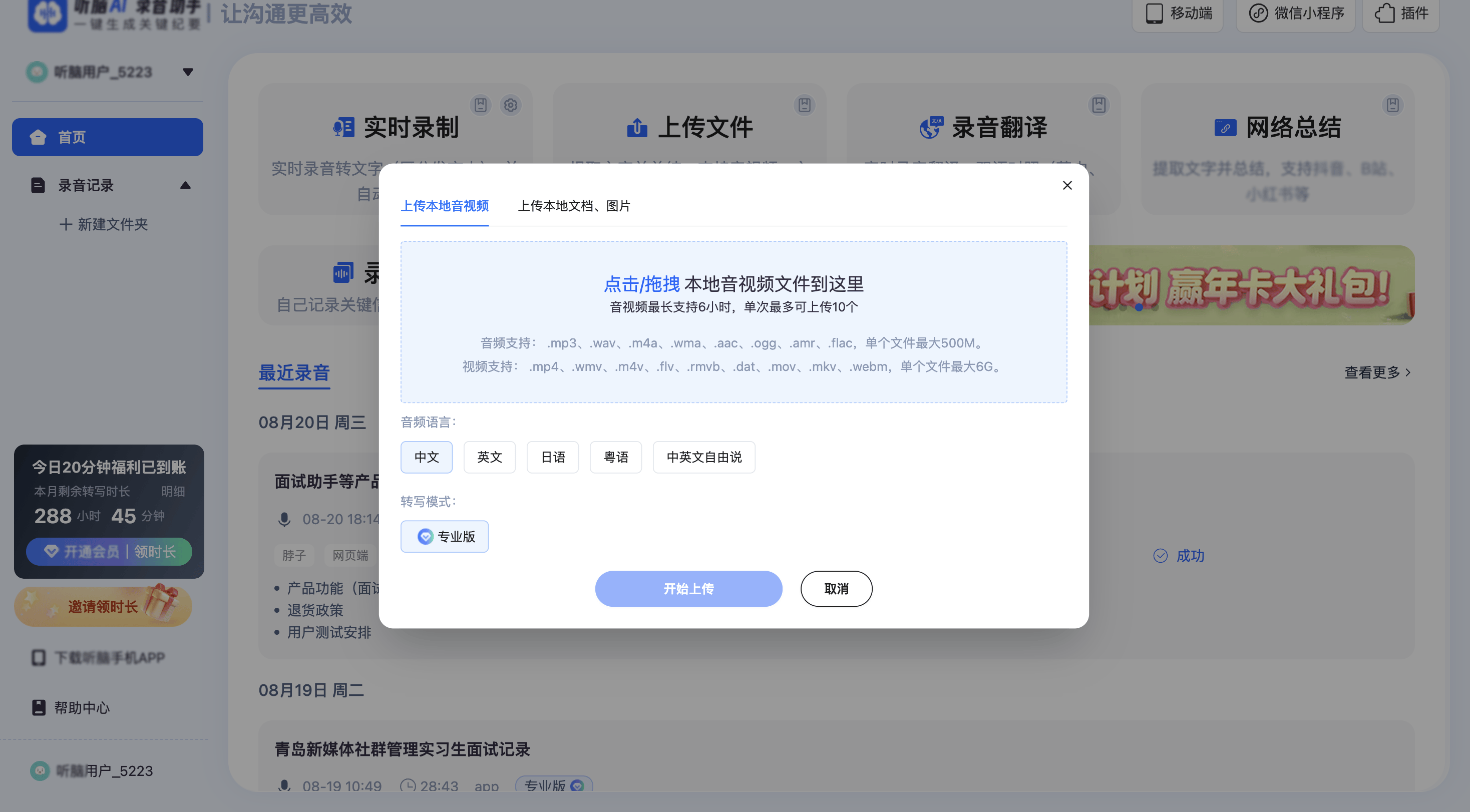Switch to 上传本地音视频 tab
The width and height of the screenshot is (1470, 812).
click(445, 206)
